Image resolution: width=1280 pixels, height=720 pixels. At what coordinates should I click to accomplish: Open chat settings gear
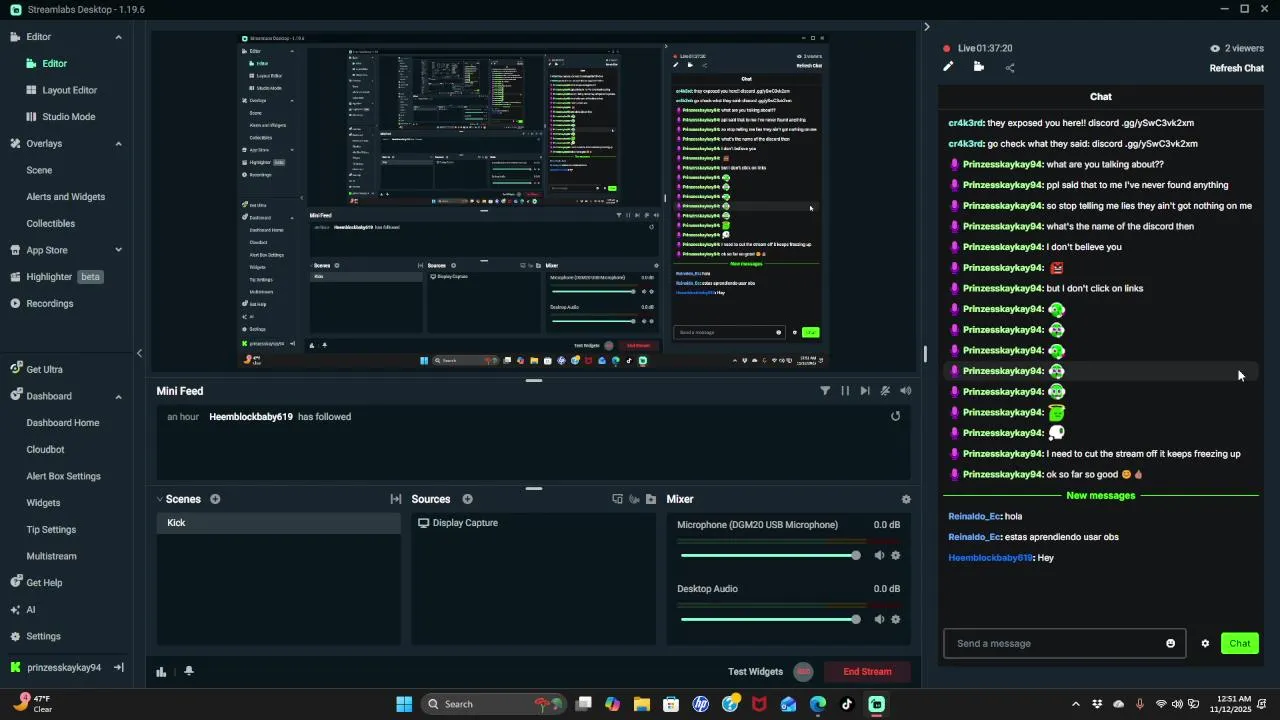pos(1205,643)
